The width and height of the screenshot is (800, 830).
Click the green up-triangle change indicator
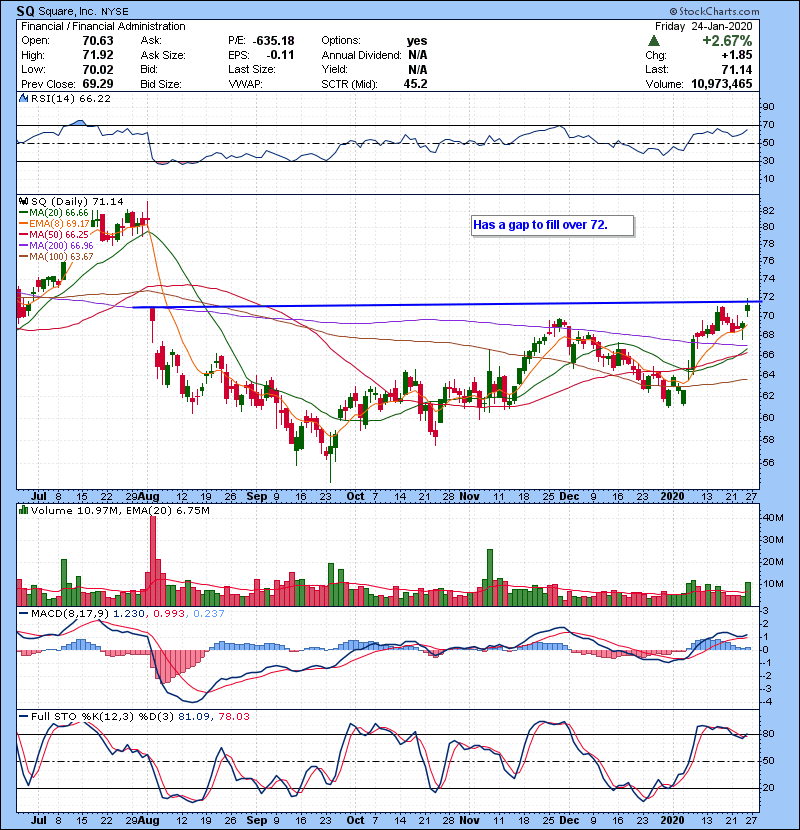point(654,41)
